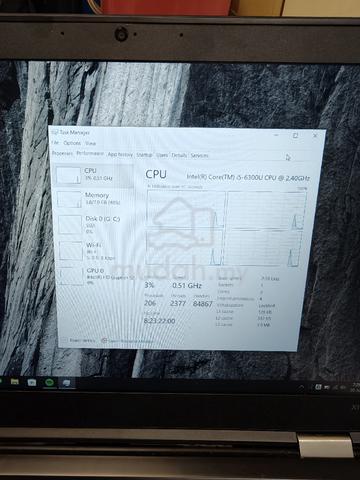Switch to the Startup tab

pyautogui.click(x=144, y=155)
